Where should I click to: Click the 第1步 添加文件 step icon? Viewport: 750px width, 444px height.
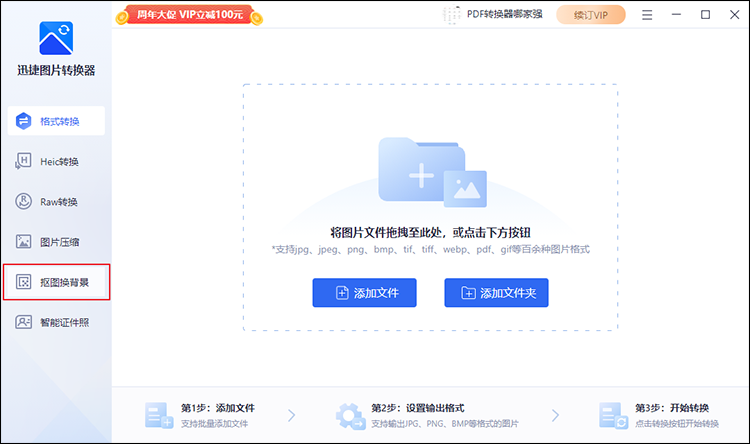[158, 415]
